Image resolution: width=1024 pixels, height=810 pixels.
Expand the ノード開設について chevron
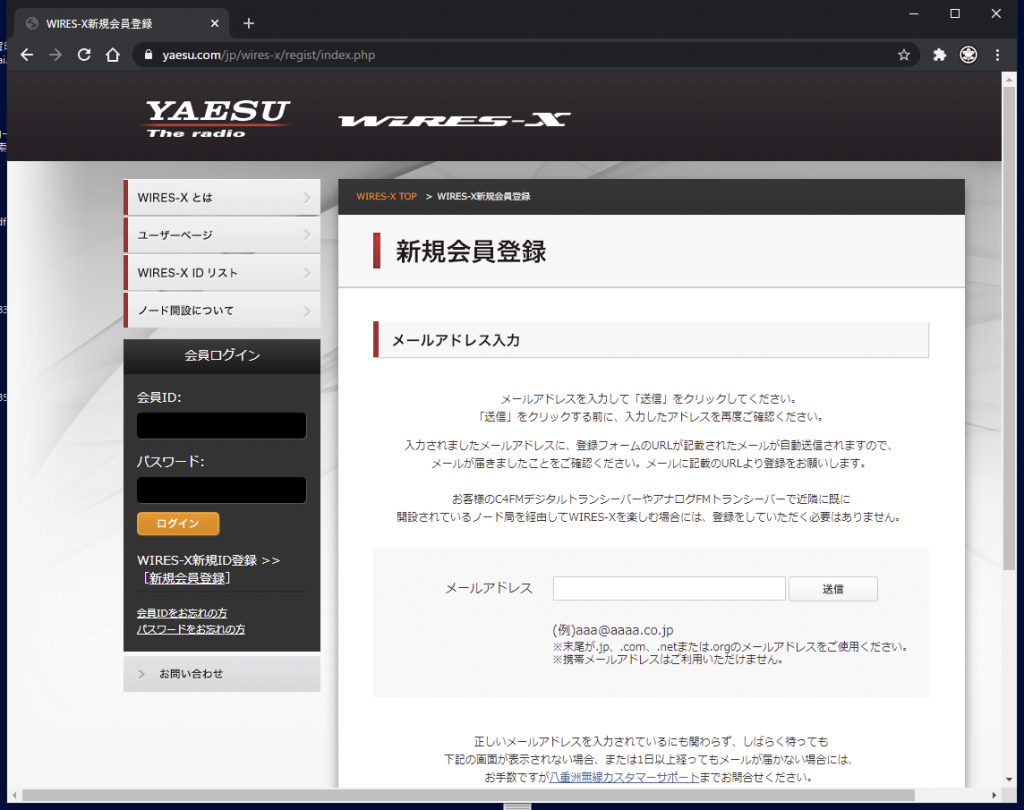click(308, 310)
